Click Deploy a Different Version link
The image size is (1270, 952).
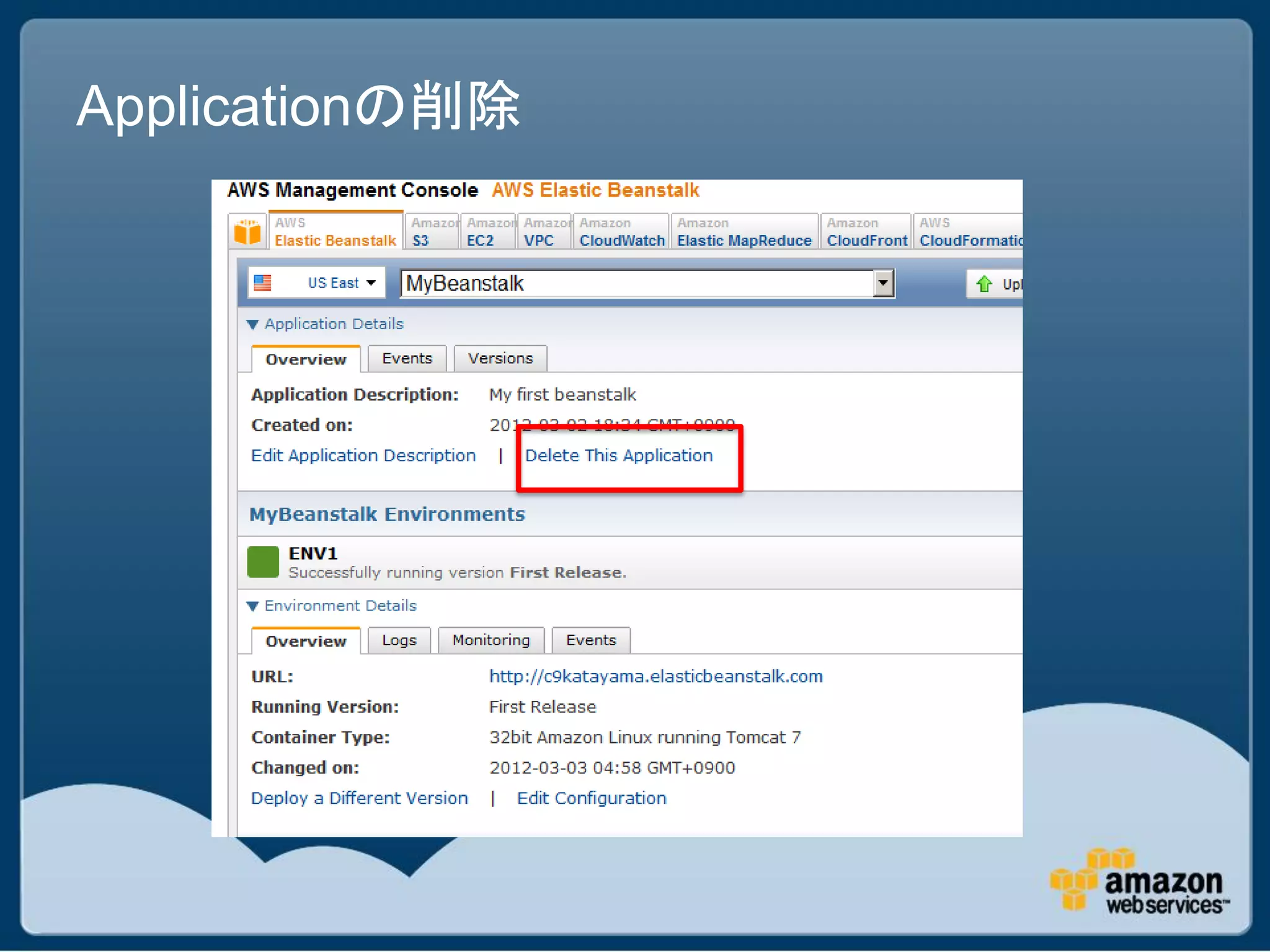click(359, 798)
